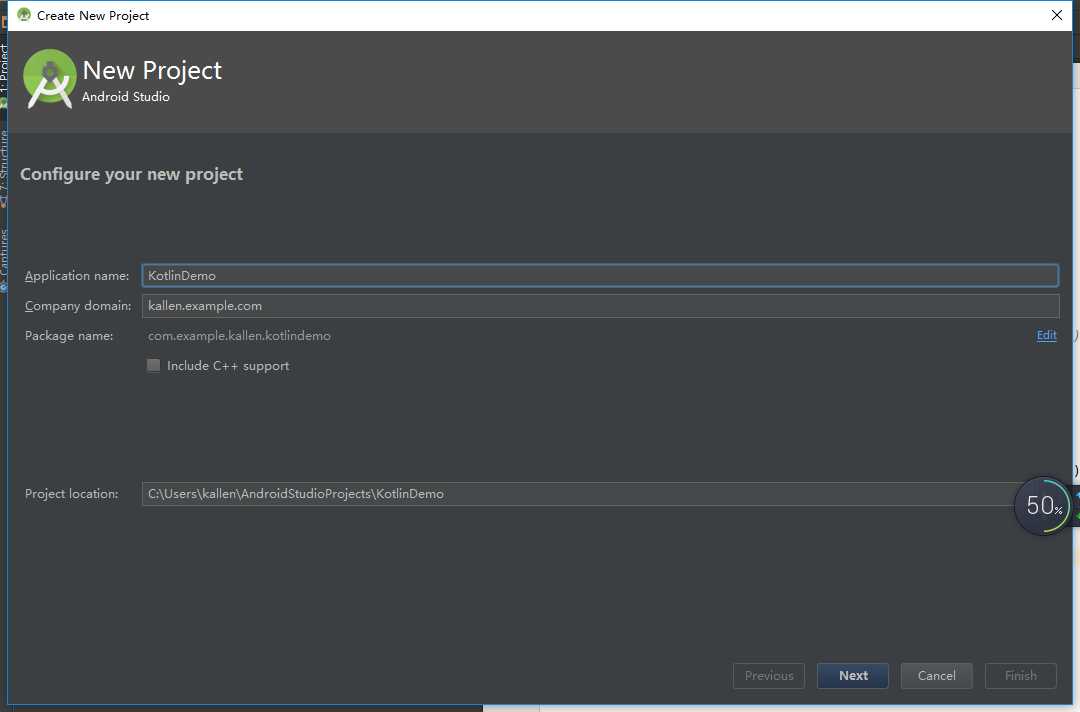
Task: Click the 'Package name:' label
Action: pyautogui.click(x=69, y=336)
